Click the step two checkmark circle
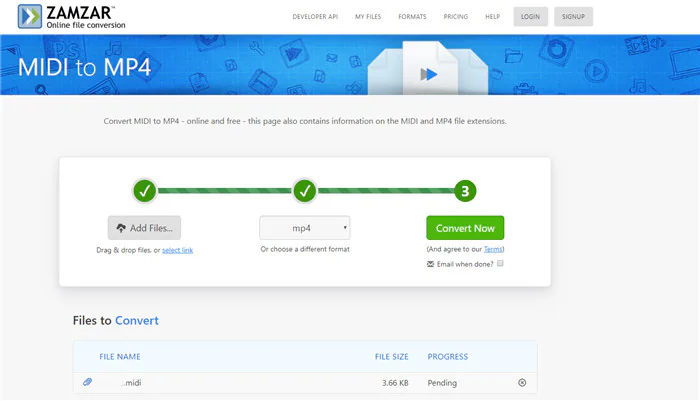 [x=305, y=191]
